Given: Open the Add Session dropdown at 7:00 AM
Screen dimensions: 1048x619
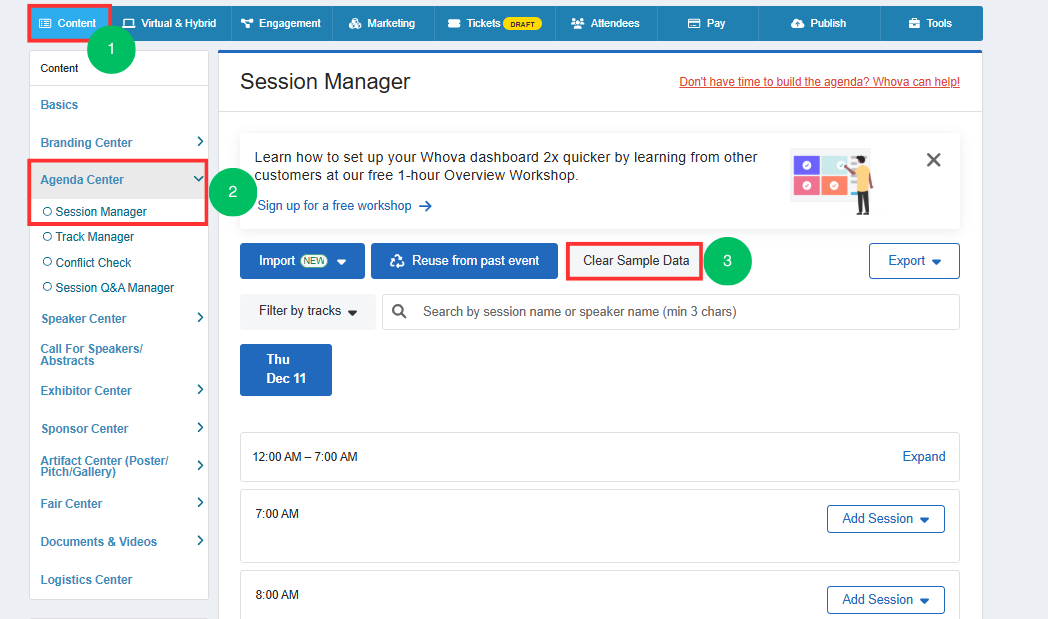Looking at the screenshot, I should click(885, 519).
